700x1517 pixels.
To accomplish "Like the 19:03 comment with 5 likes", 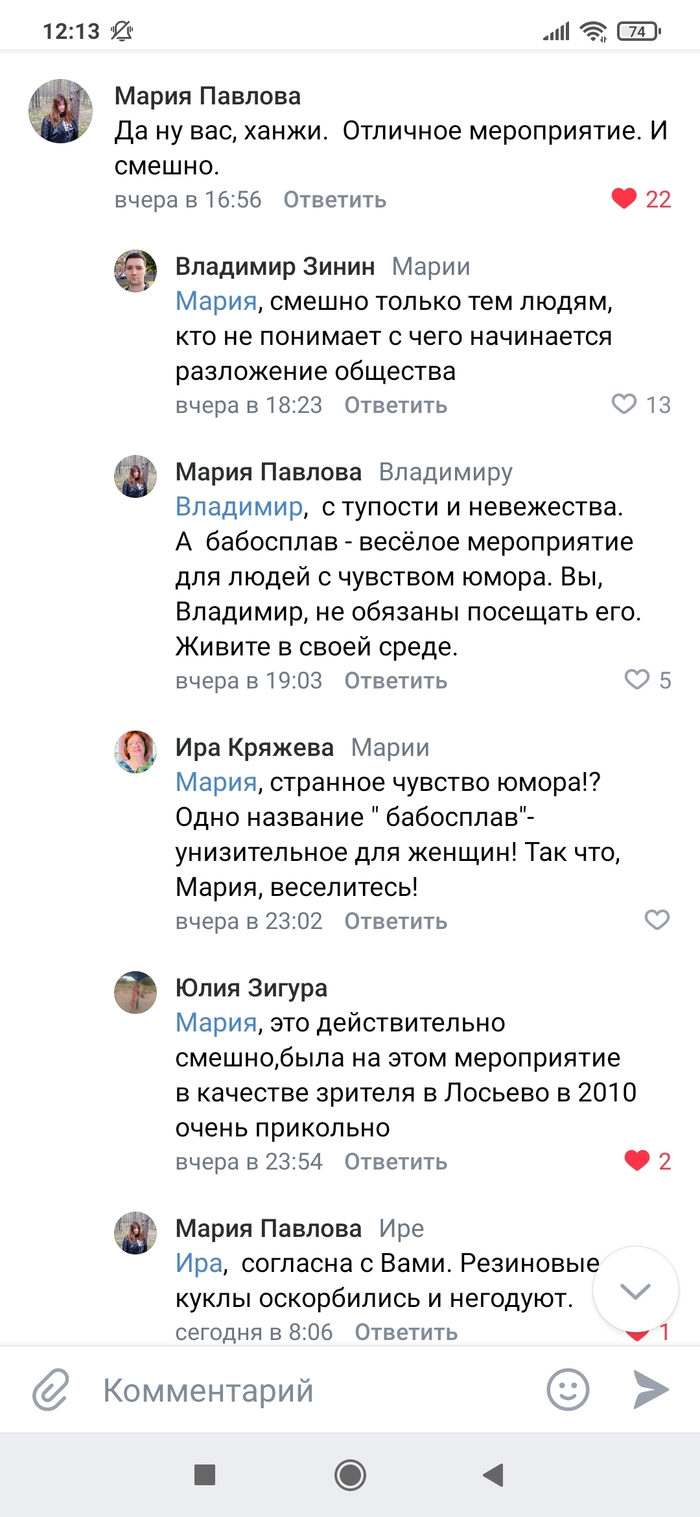I will pyautogui.click(x=637, y=680).
